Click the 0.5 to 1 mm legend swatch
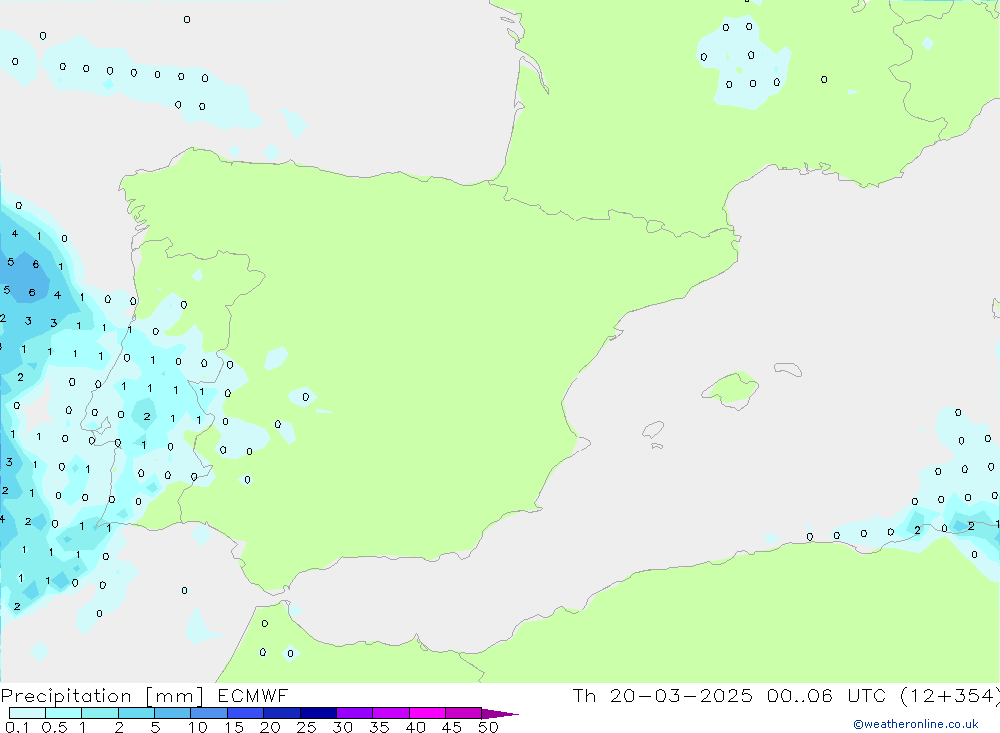This screenshot has height=733, width=1000. 64,713
